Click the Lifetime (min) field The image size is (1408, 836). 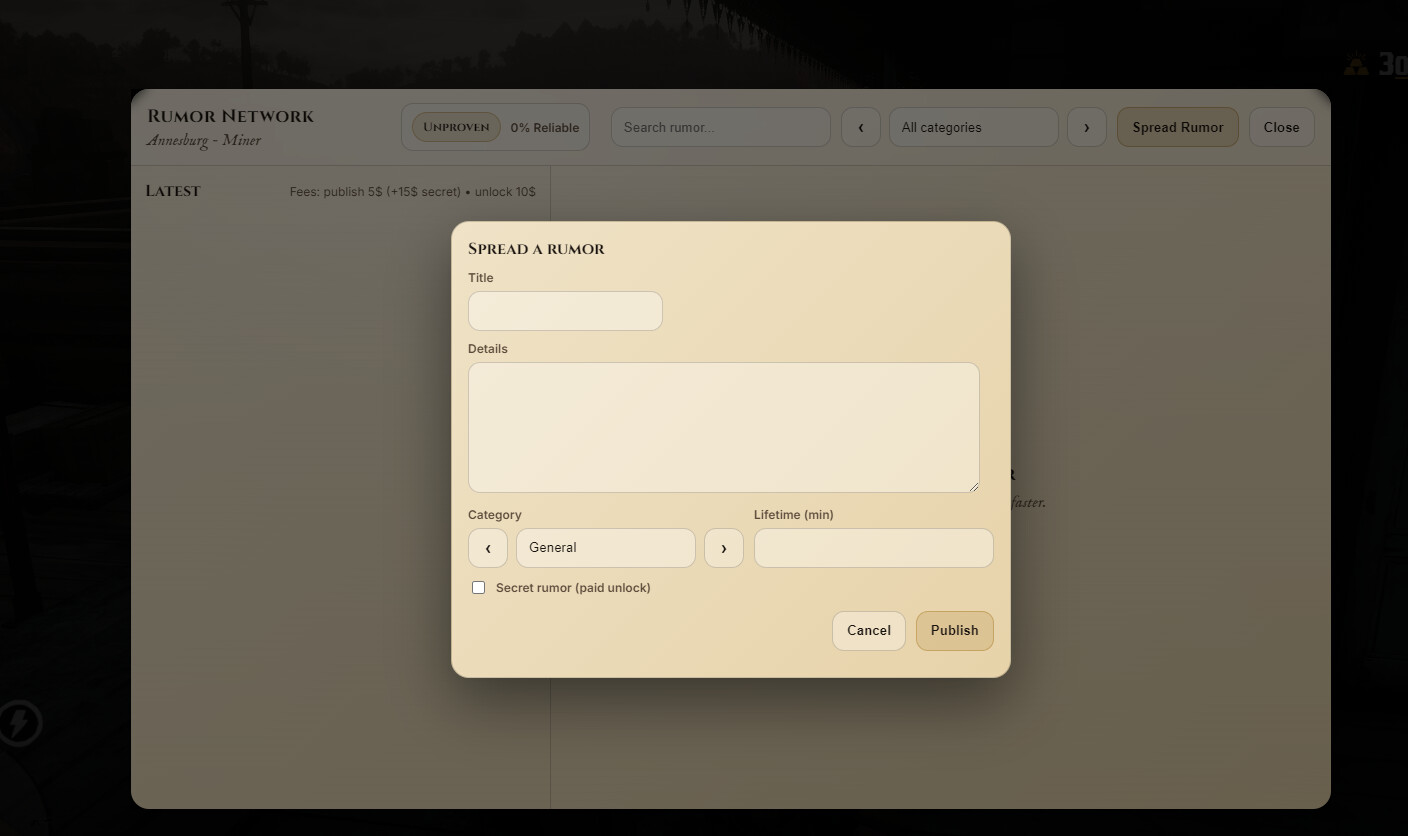(x=874, y=548)
